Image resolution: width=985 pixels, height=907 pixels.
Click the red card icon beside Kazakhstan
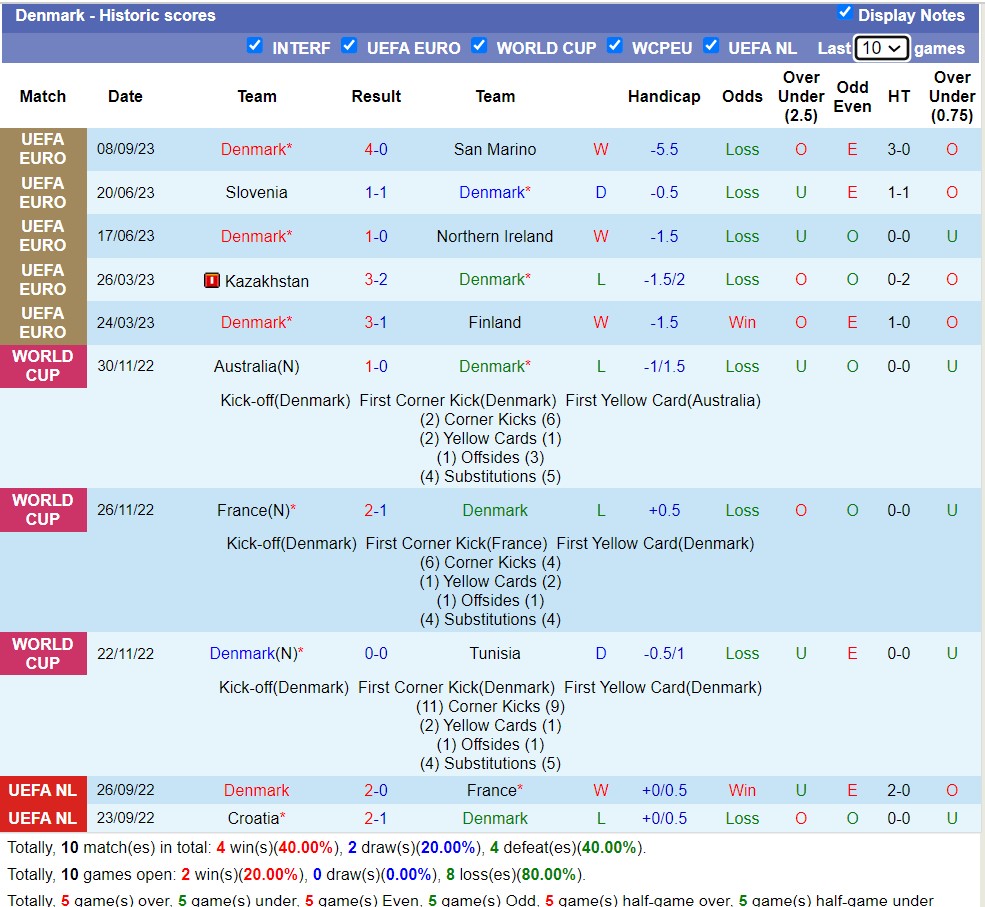click(211, 281)
